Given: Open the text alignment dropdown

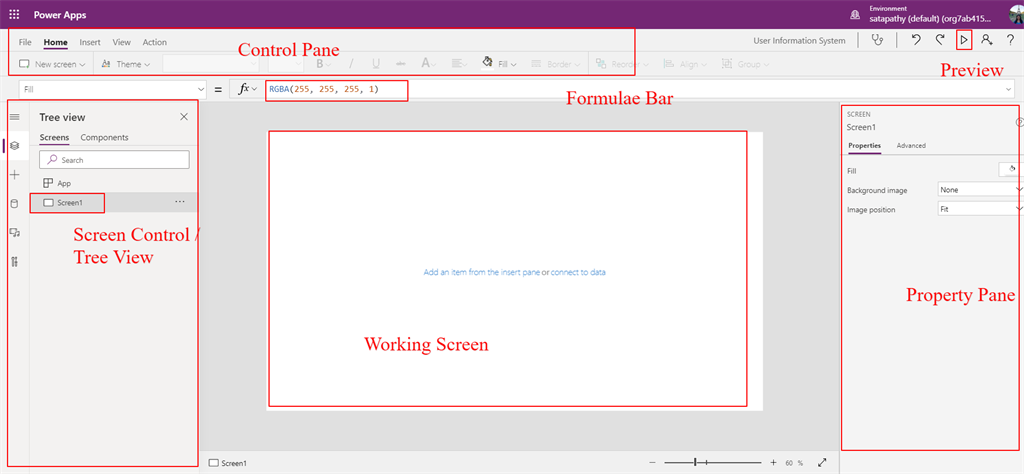Looking at the screenshot, I should [x=460, y=64].
